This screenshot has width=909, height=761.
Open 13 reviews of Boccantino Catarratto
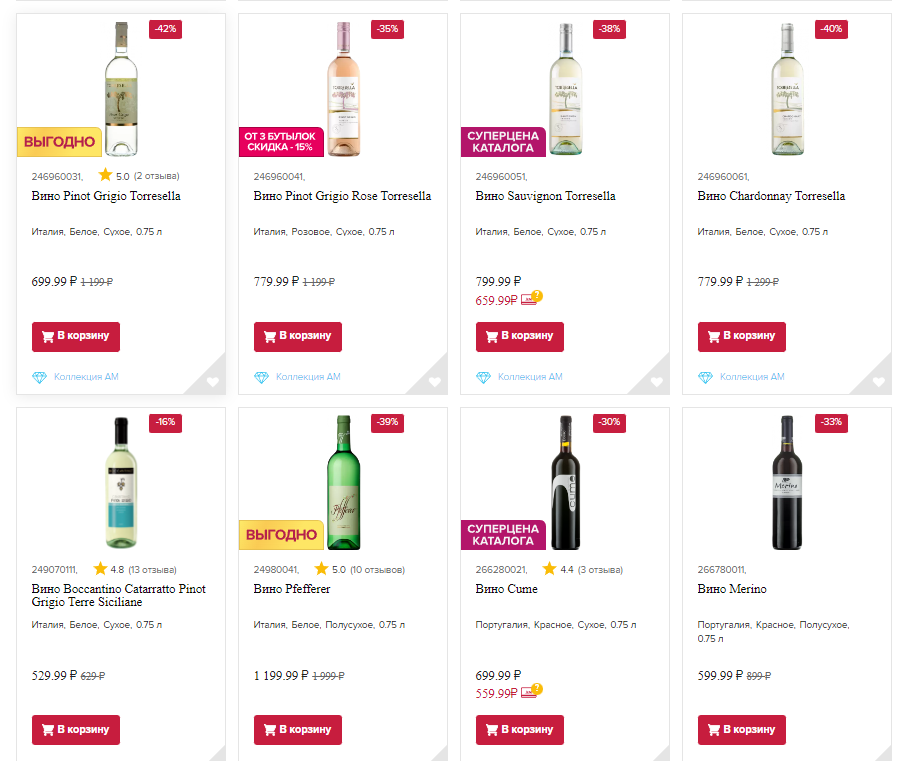coord(153,570)
